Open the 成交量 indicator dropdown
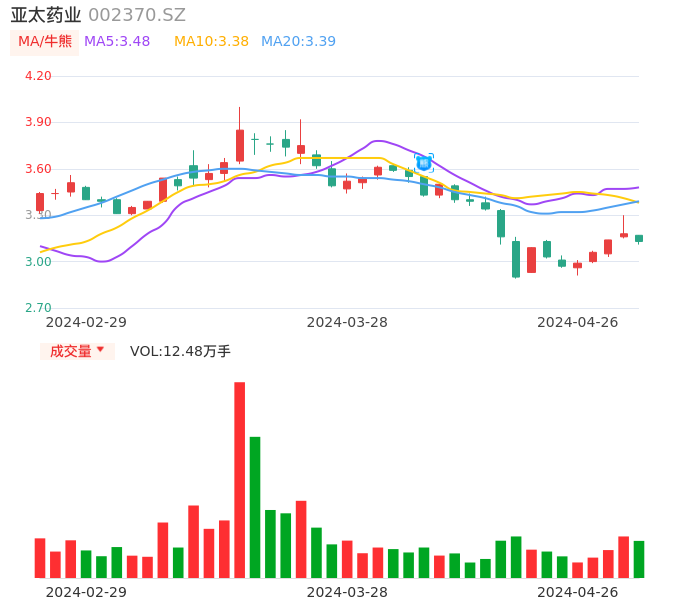This screenshot has width=686, height=606. point(77,351)
